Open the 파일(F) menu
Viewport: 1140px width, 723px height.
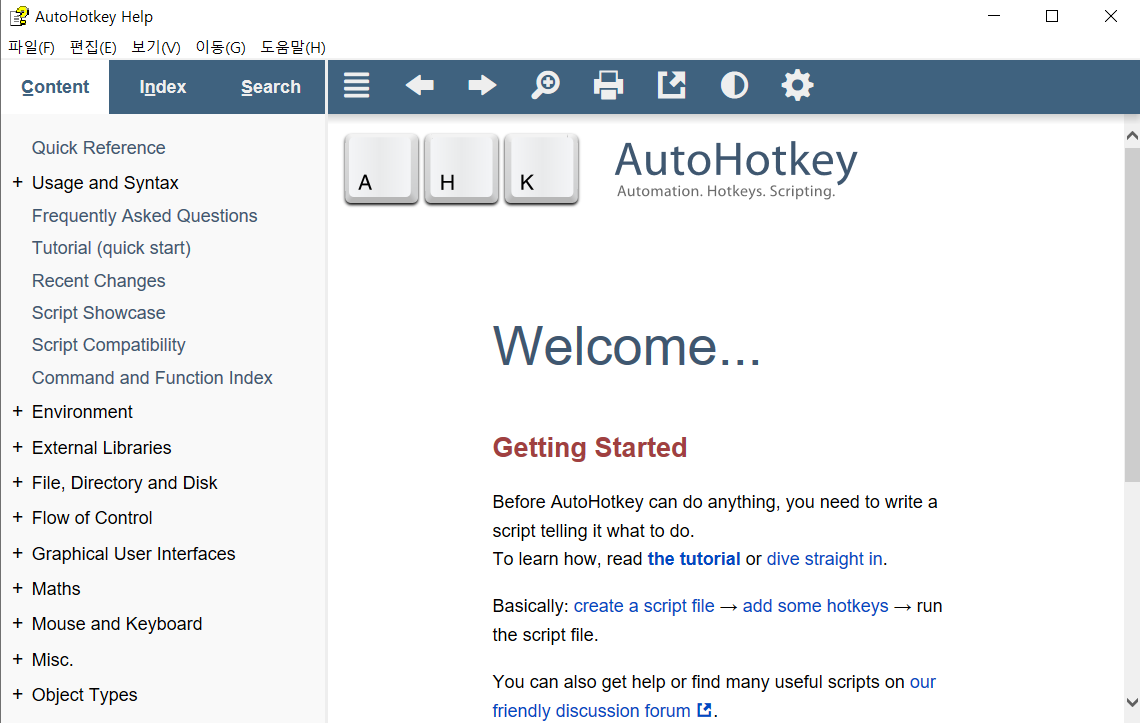click(31, 47)
